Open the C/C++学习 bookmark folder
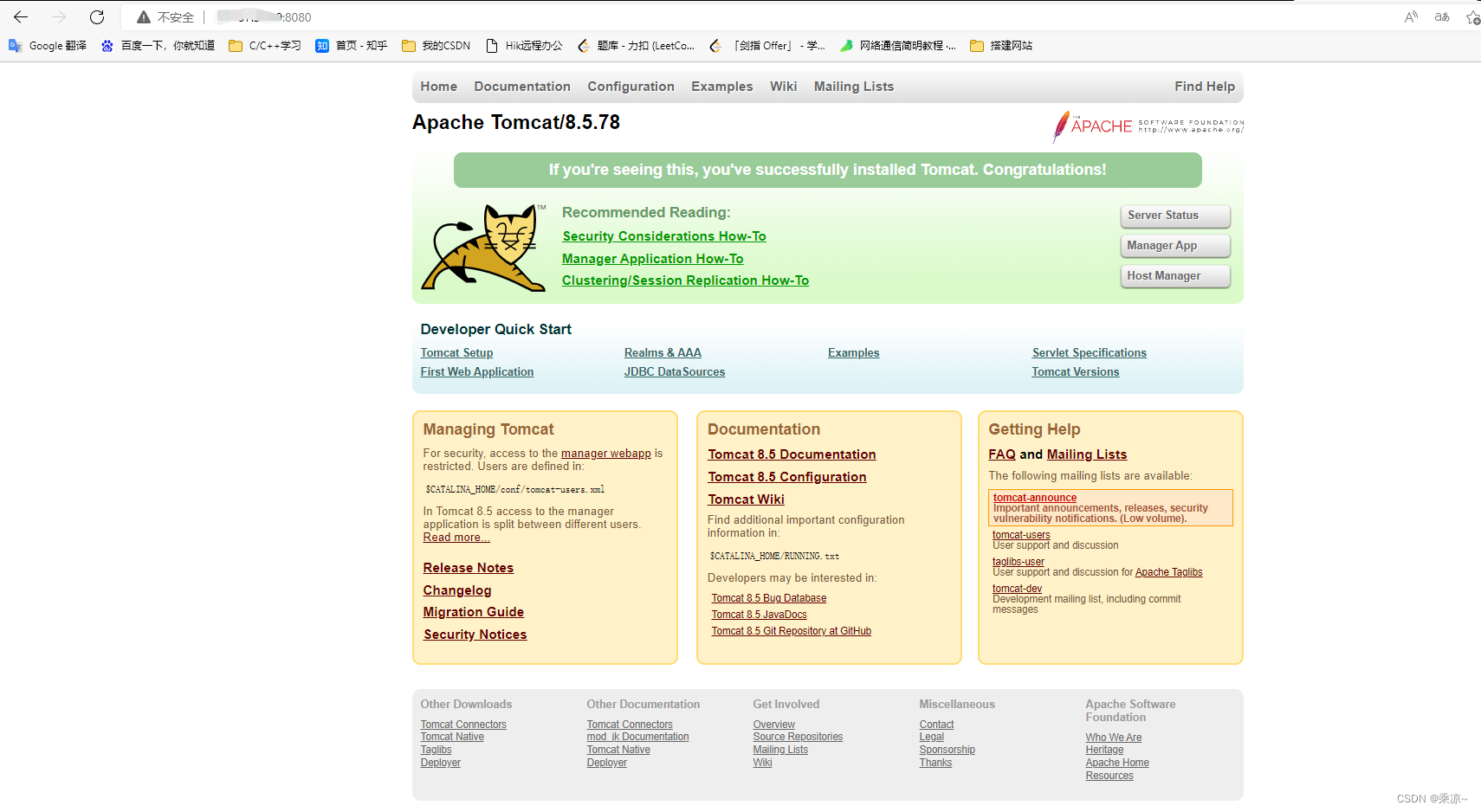 tap(264, 46)
